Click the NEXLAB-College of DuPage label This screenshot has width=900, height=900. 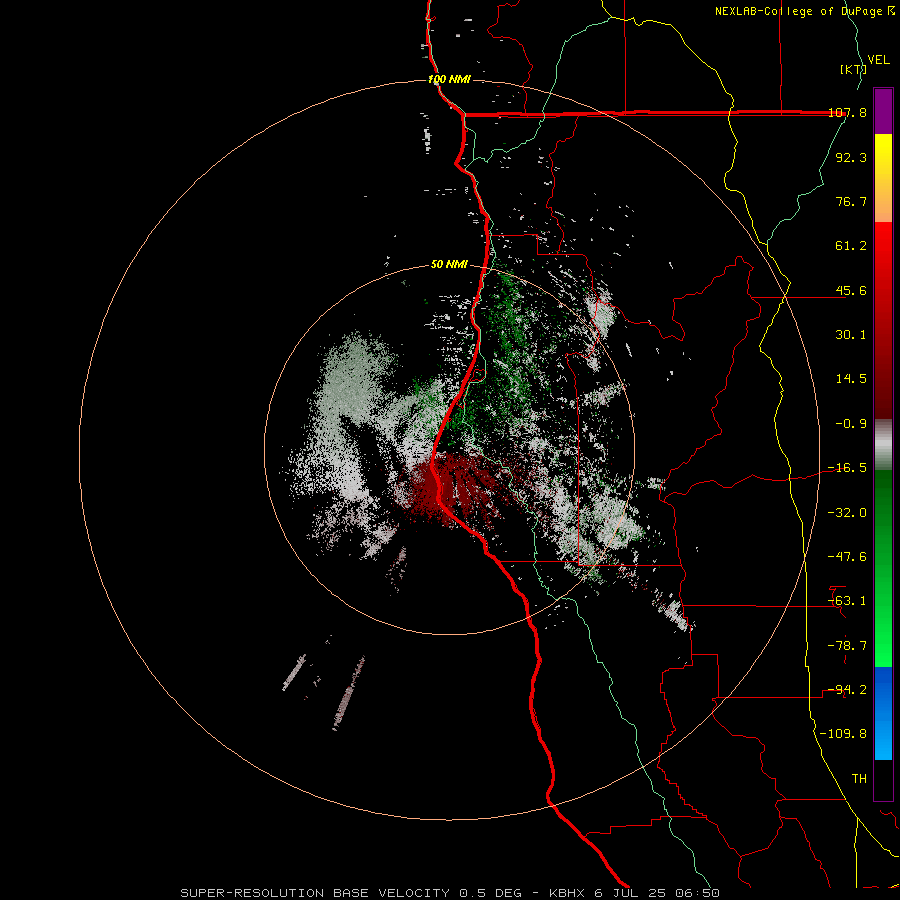[x=804, y=11]
